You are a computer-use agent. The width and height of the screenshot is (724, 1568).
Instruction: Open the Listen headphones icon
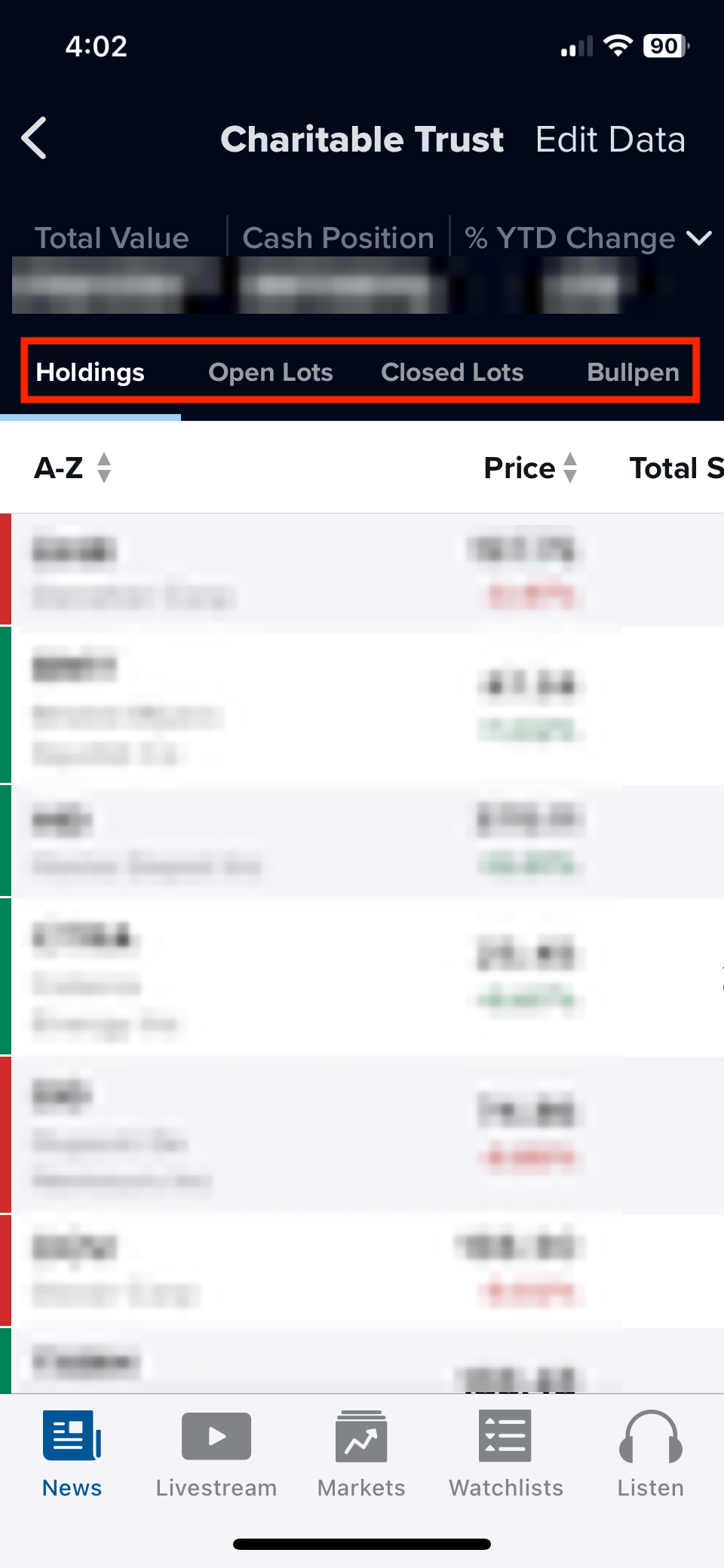[650, 1436]
